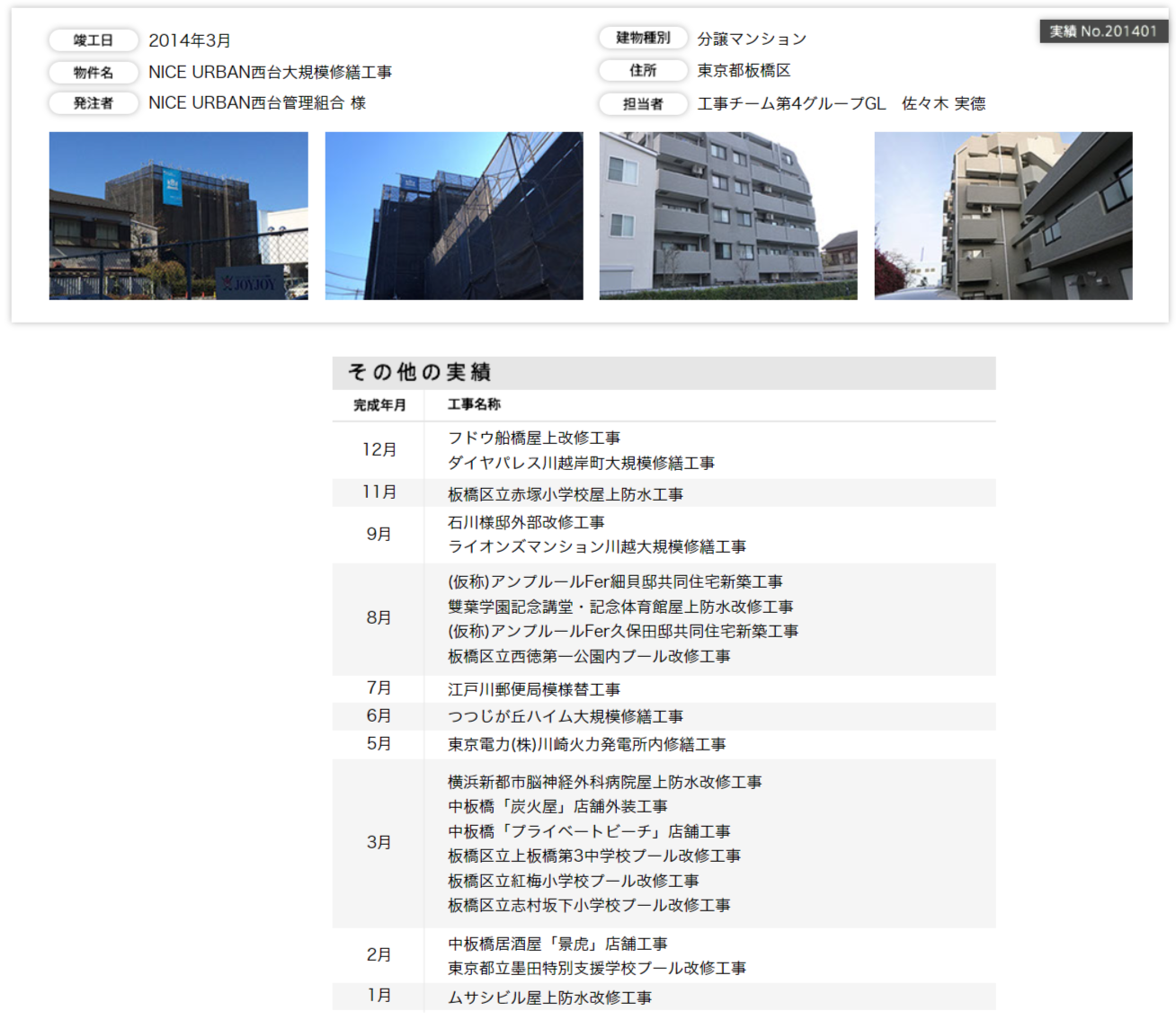This screenshot has height=1029, width=1176.
Task: Select ライオンズマンション川越大規模修繕工事 entry
Action: point(597,546)
